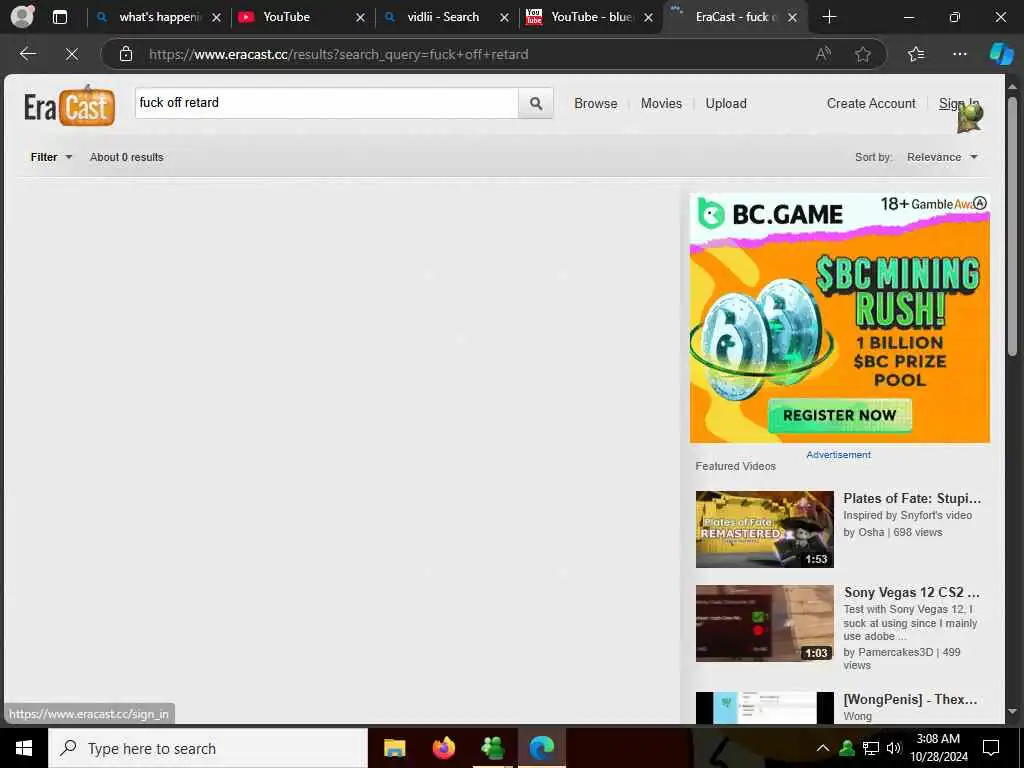This screenshot has height=768, width=1024.
Task: Open a new browser tab
Action: point(829,17)
